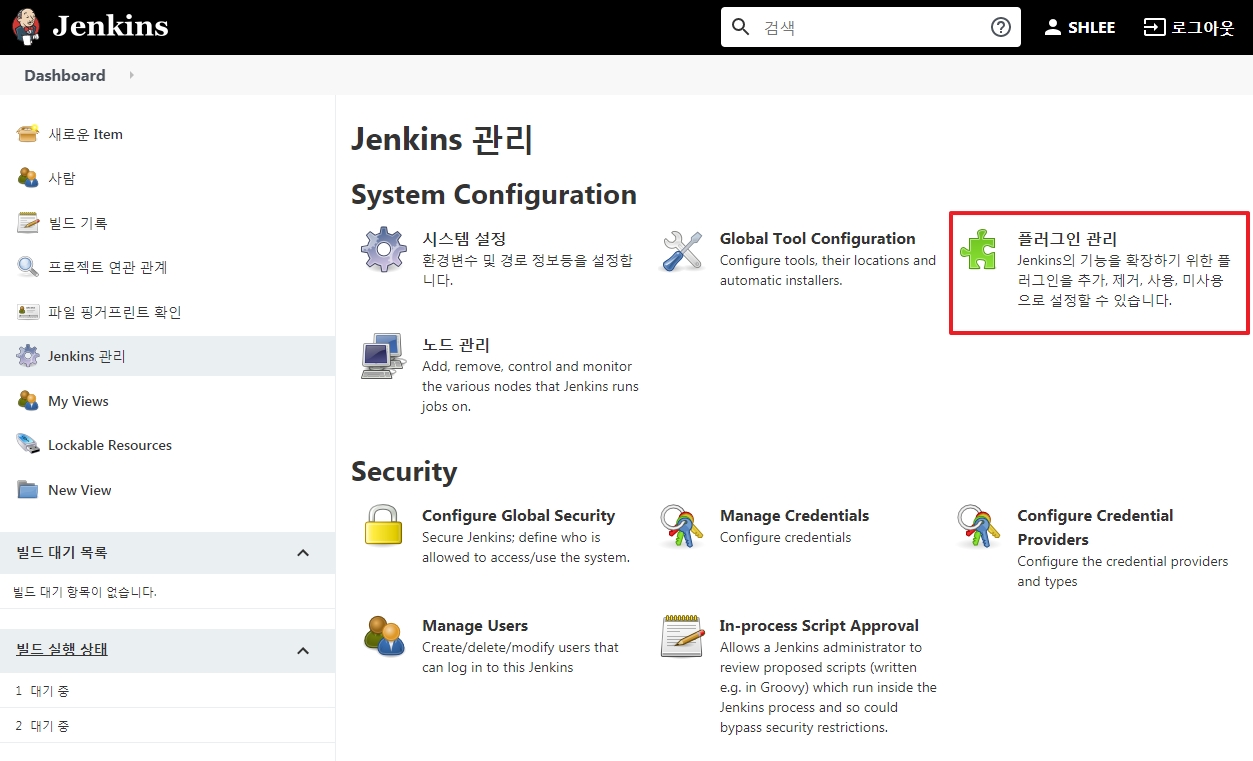Collapse the 빌드 대기 목록 panel
Screen dimensions: 1253x761
(303, 553)
